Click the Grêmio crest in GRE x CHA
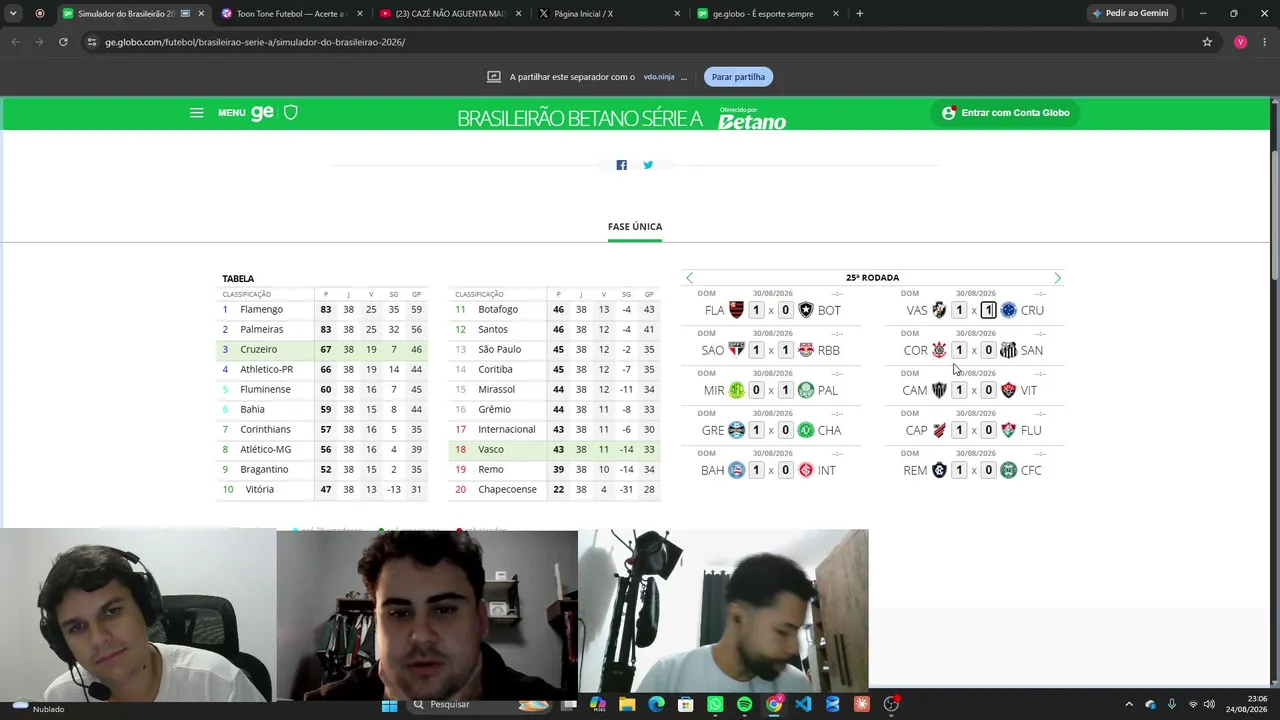The image size is (1280, 720). click(x=736, y=430)
